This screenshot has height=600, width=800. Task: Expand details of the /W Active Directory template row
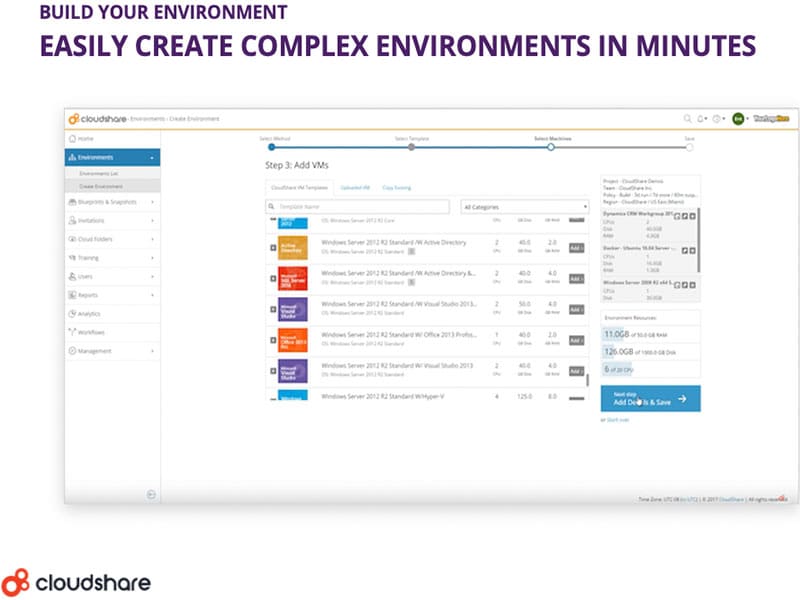[x=273, y=248]
